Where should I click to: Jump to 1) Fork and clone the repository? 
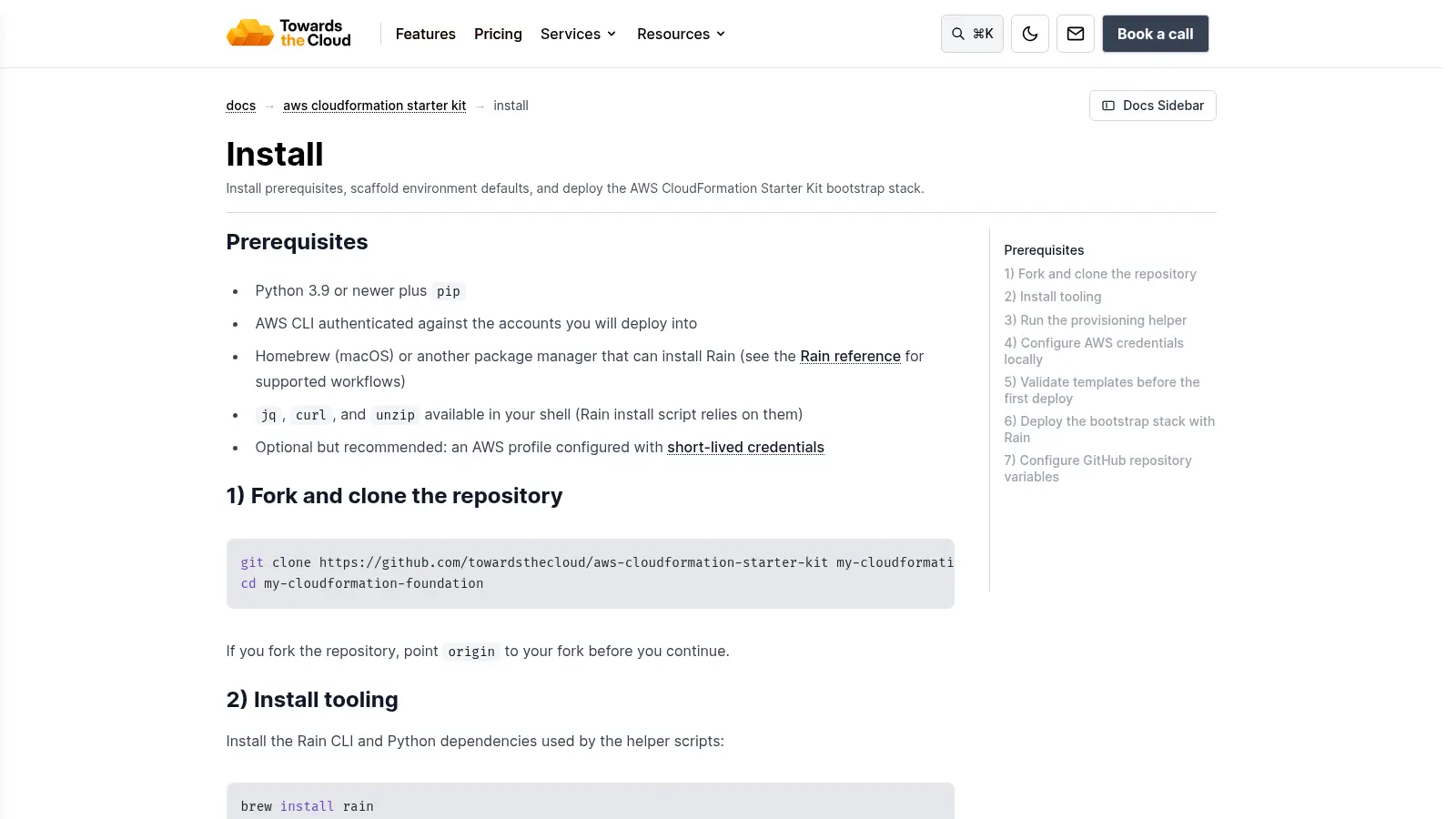pyautogui.click(x=1099, y=274)
